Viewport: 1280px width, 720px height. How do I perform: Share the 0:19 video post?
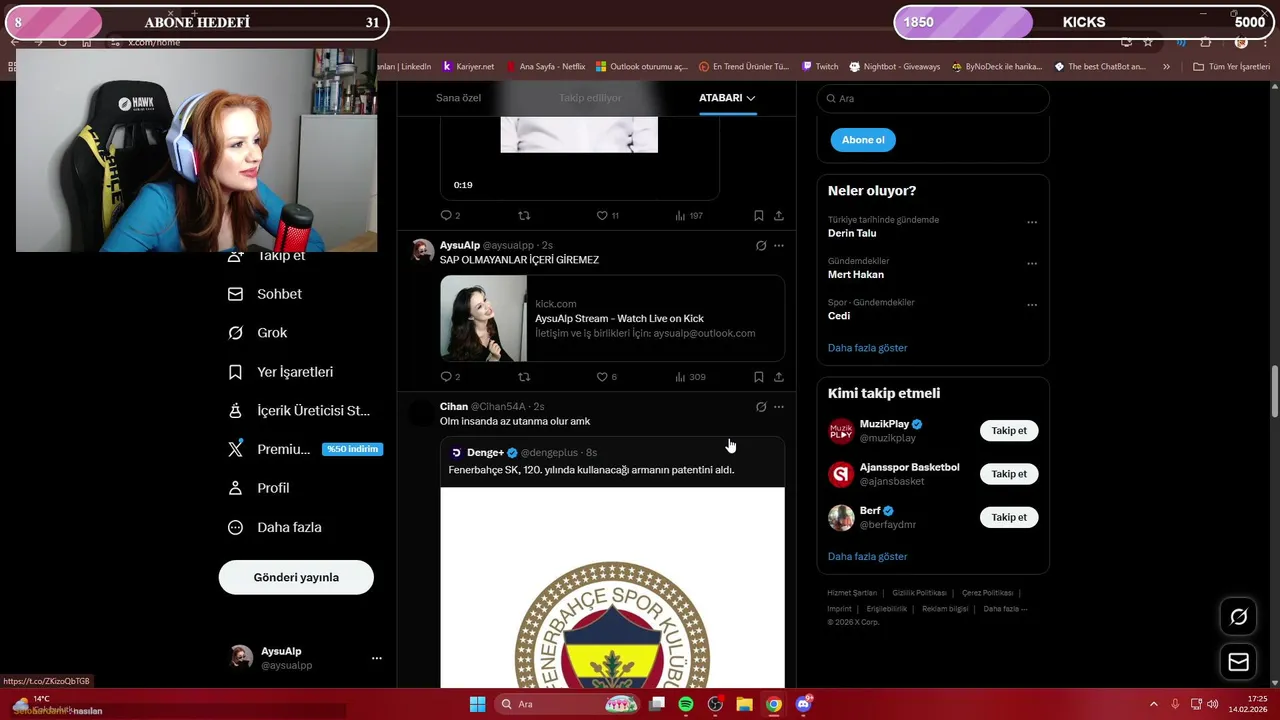pos(779,215)
